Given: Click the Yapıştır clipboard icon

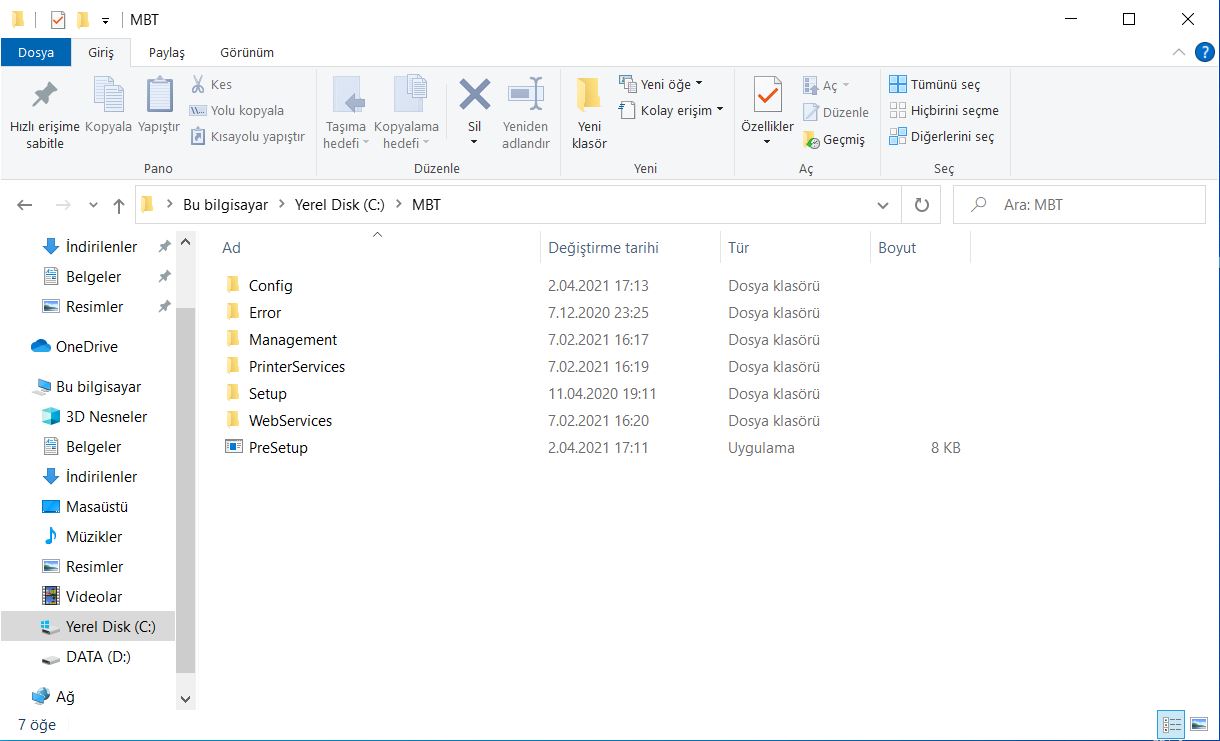Looking at the screenshot, I should coord(159,95).
